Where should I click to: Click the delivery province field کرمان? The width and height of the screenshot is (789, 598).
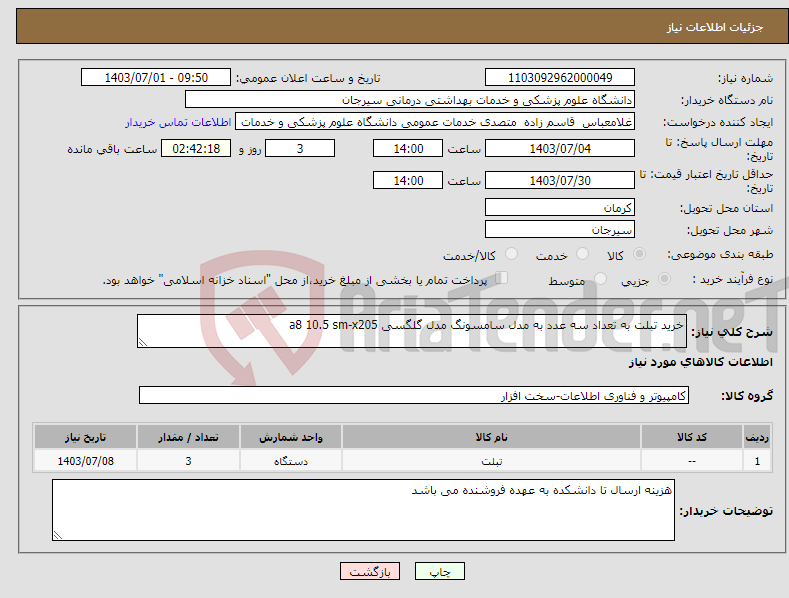[560, 207]
